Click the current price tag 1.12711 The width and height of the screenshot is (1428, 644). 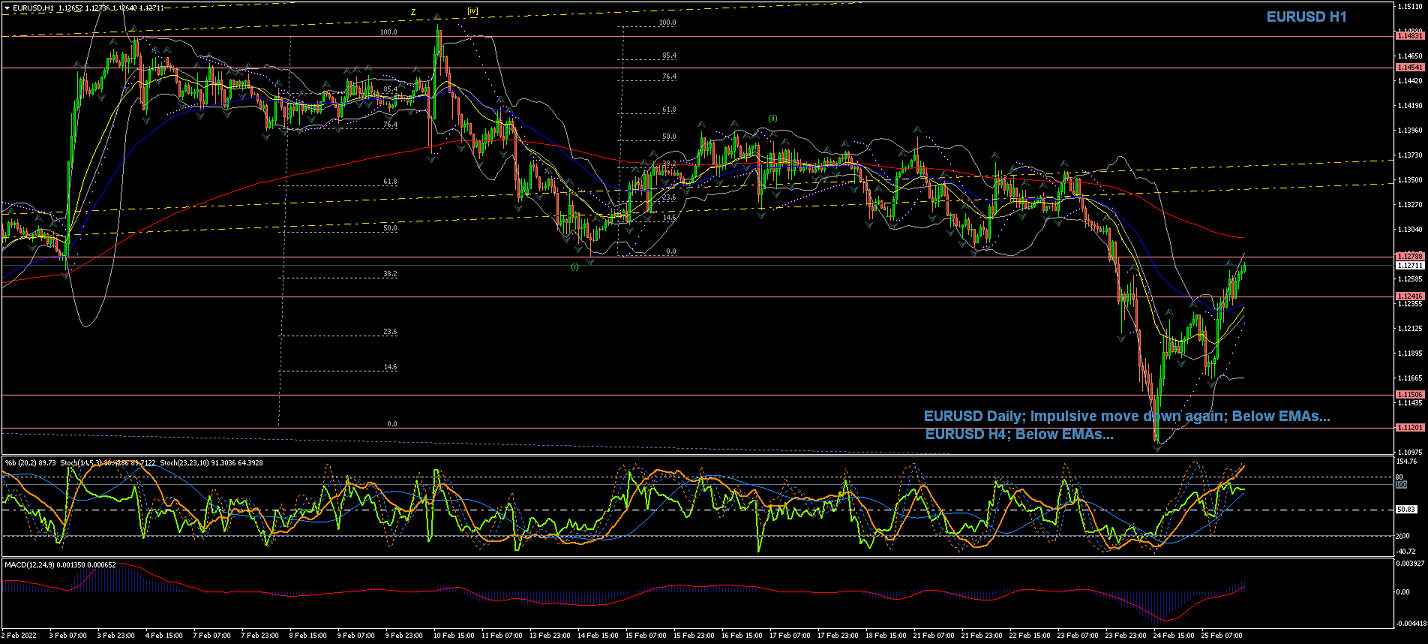[x=1408, y=266]
